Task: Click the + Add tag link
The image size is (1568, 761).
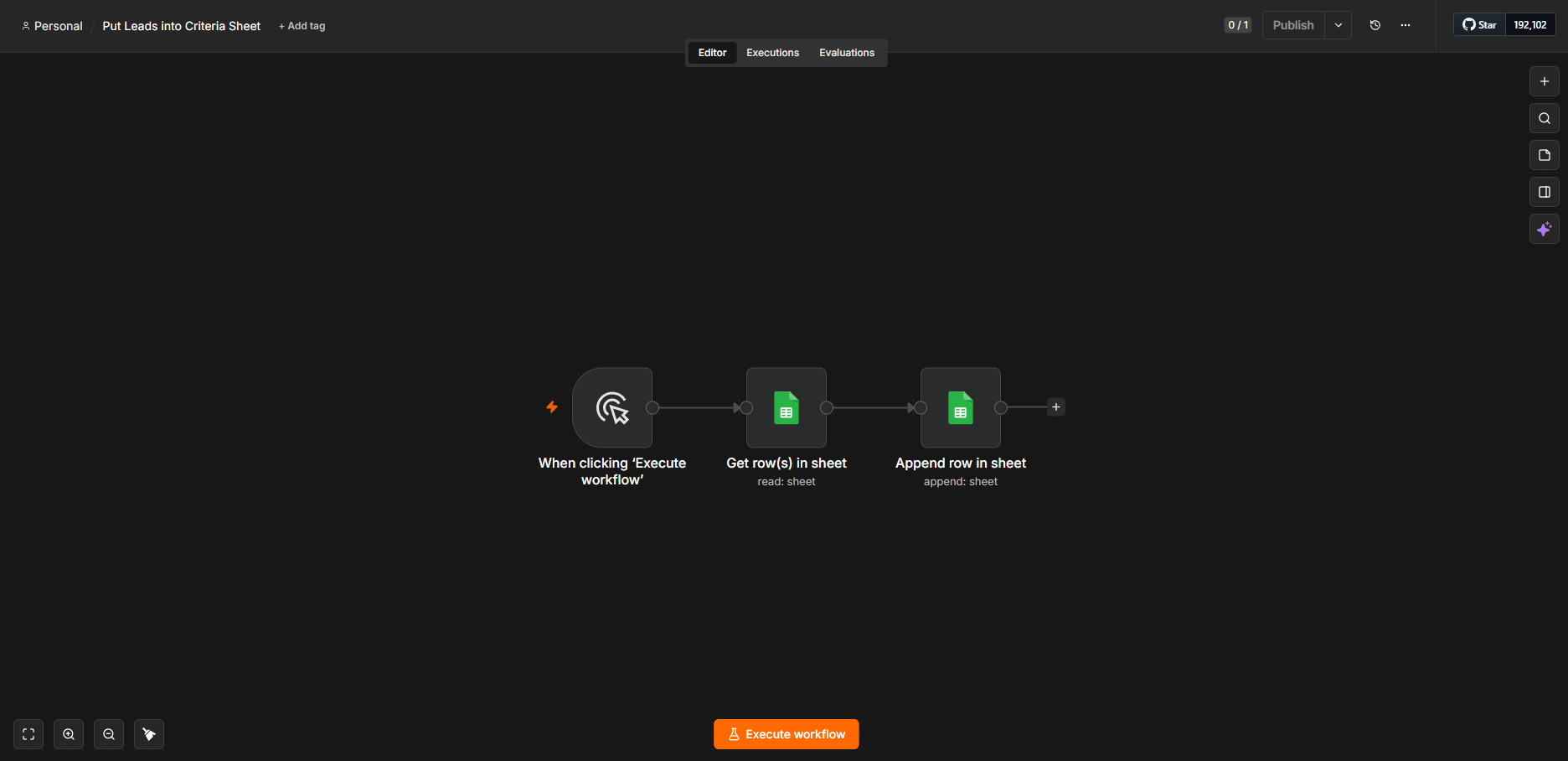Action: coord(302,26)
